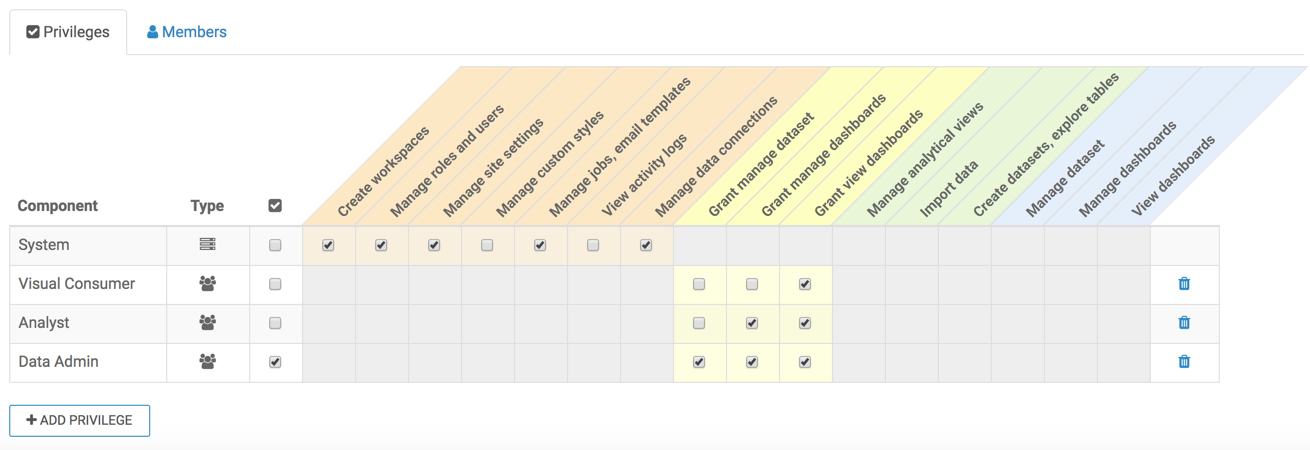This screenshot has width=1310, height=450.
Task: Switch to the Members tab
Action: tap(187, 32)
